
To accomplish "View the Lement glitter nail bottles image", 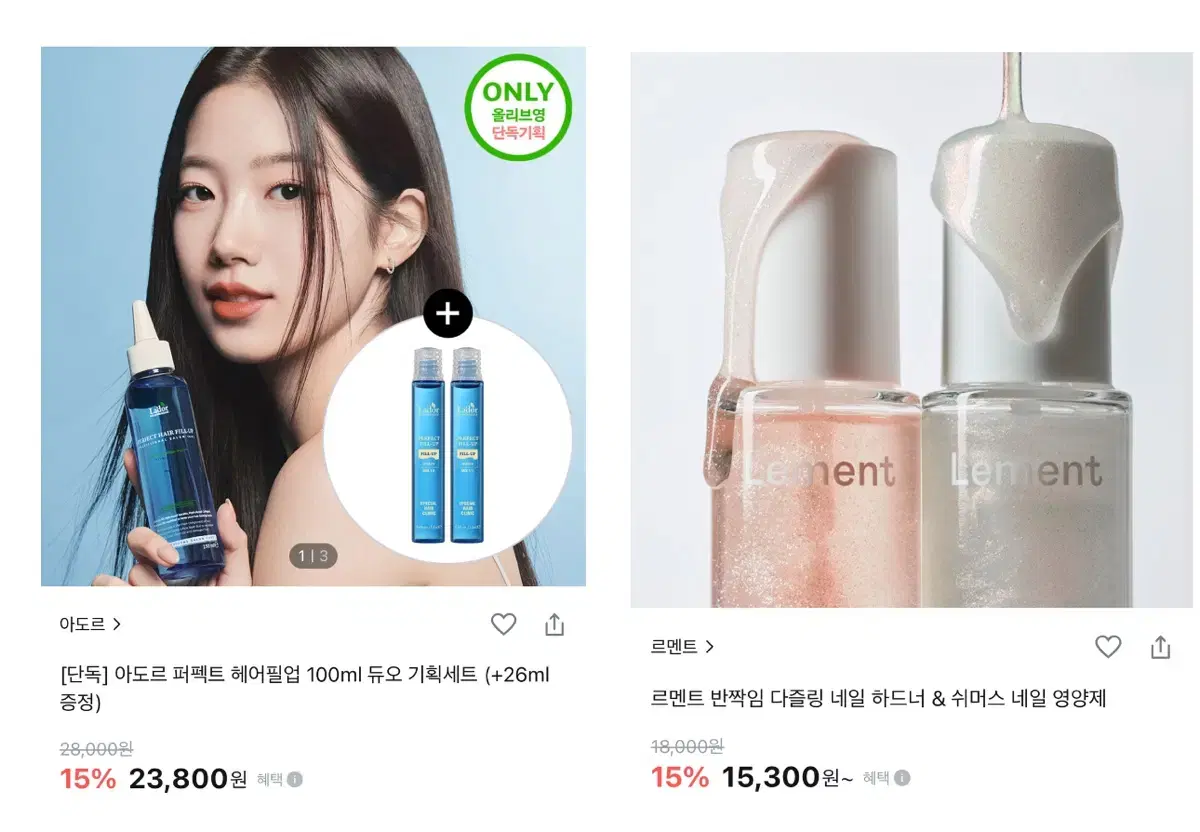I will 911,330.
